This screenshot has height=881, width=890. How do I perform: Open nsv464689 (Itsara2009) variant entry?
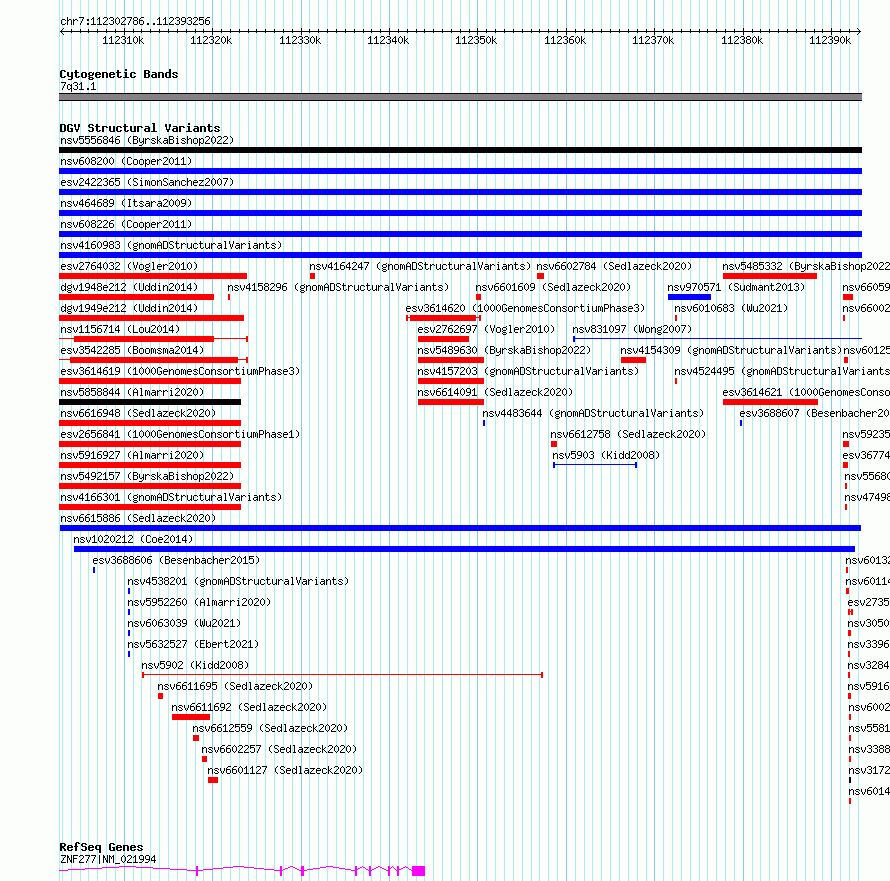tap(126, 203)
